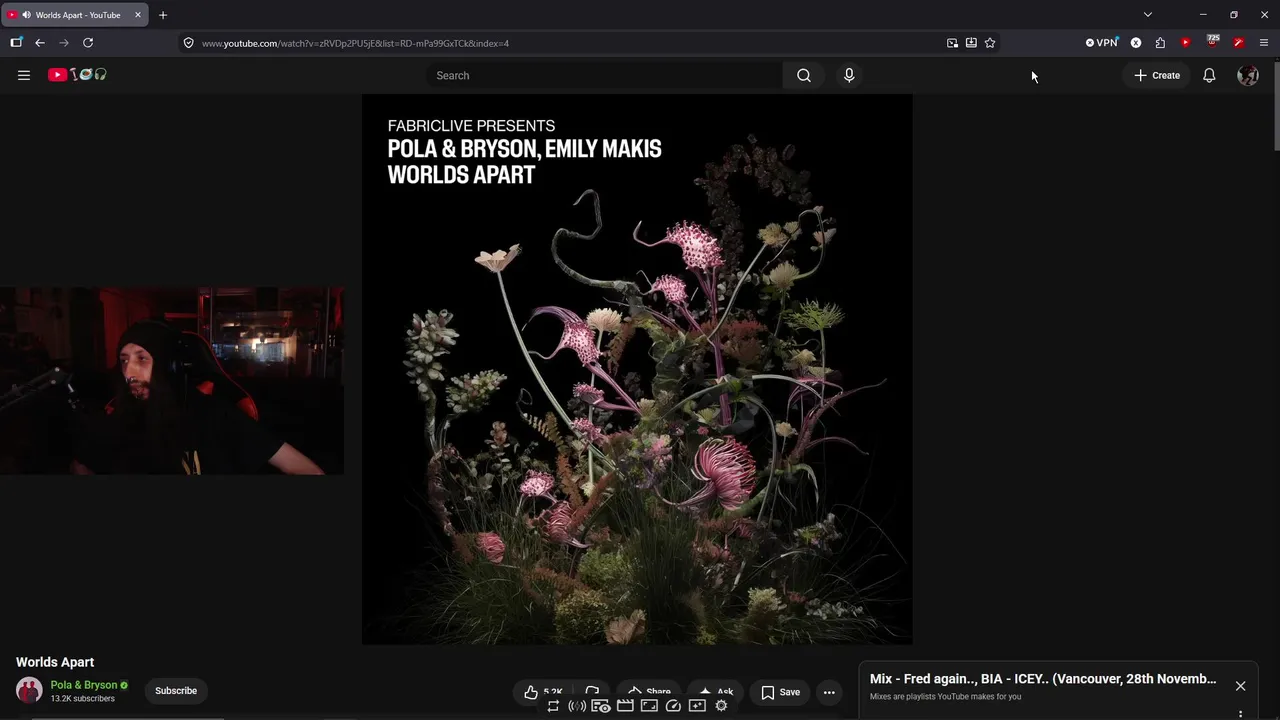Show site security shield info
The width and height of the screenshot is (1280, 720).
point(188,43)
